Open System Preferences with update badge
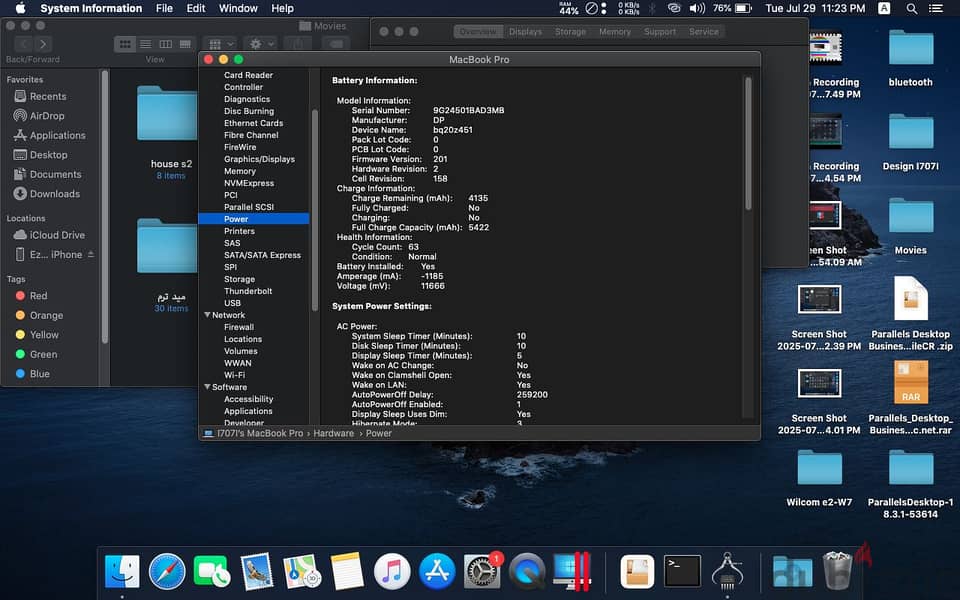Image resolution: width=960 pixels, height=600 pixels. [x=482, y=571]
